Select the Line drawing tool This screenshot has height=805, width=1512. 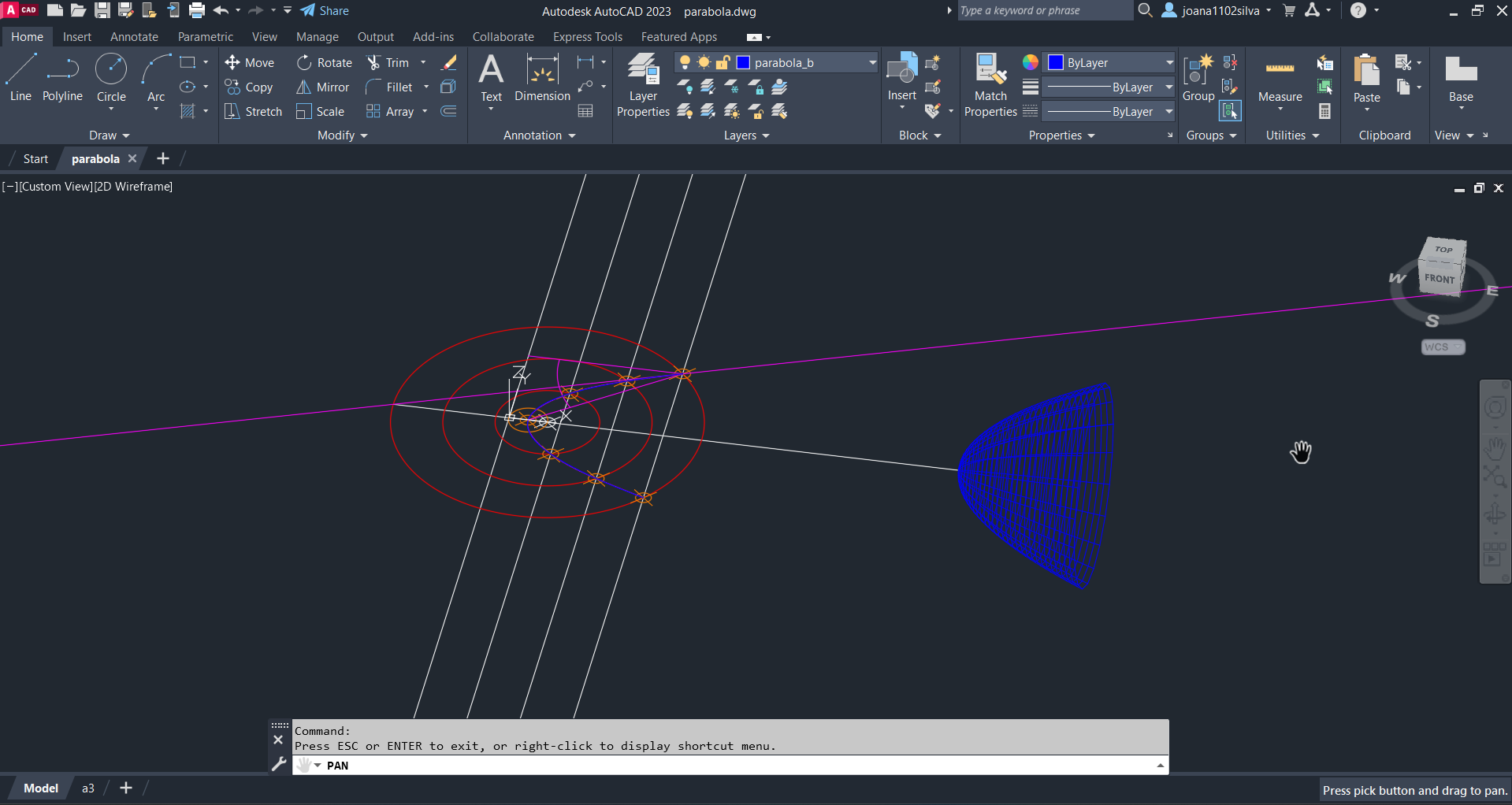20,77
